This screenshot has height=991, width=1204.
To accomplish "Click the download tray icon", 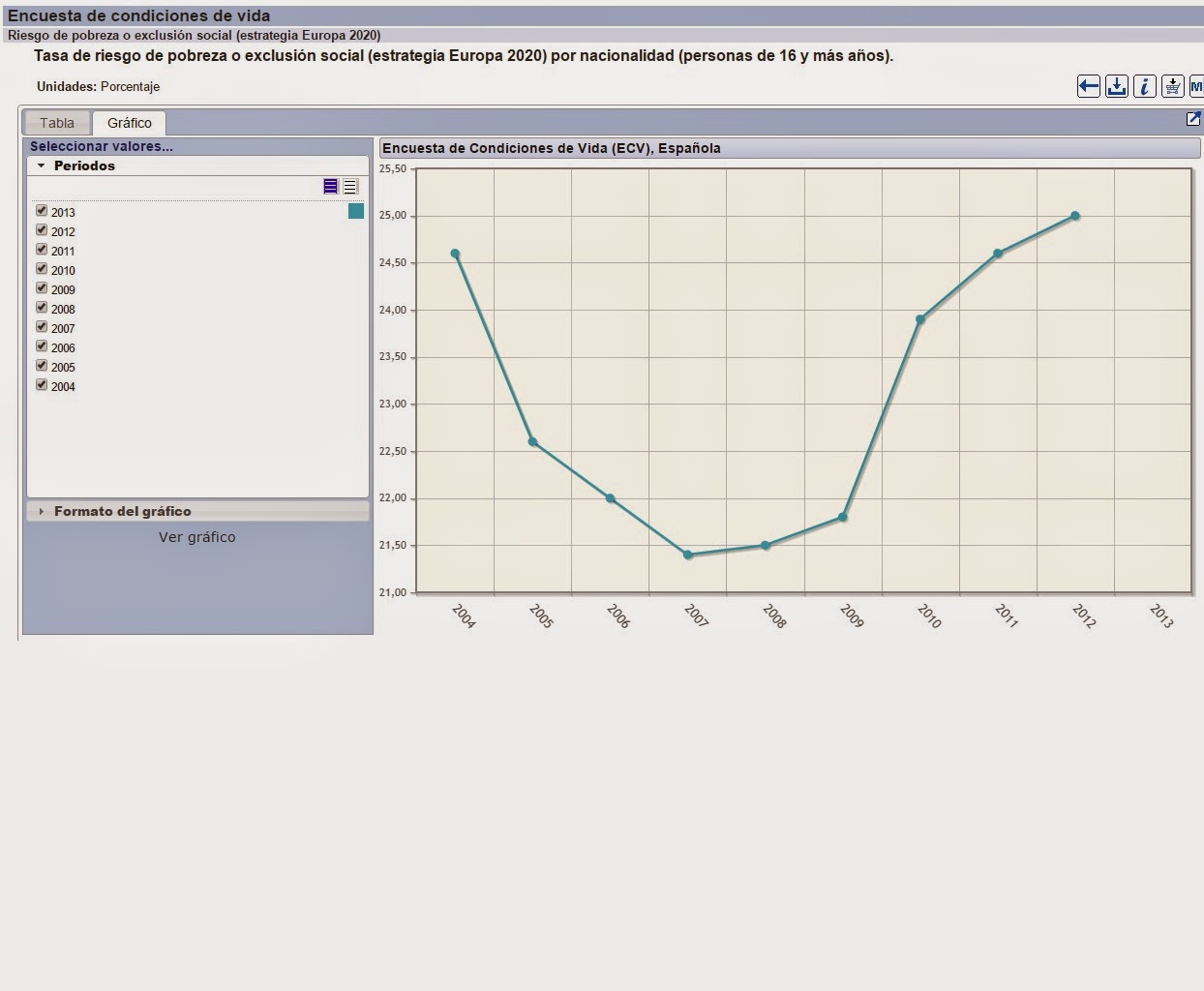I will (1117, 86).
